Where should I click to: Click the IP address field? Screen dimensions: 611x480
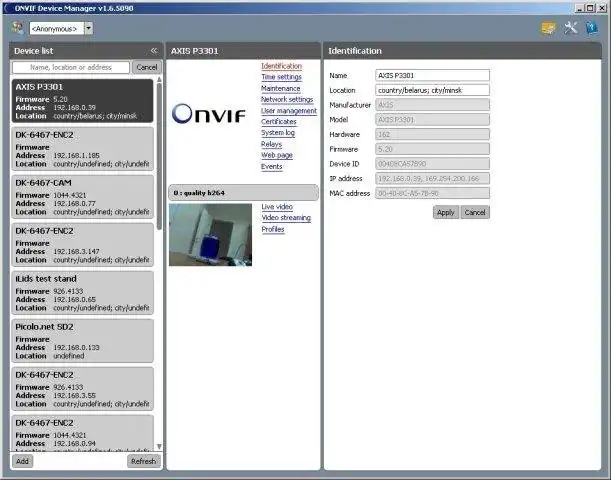[432, 178]
